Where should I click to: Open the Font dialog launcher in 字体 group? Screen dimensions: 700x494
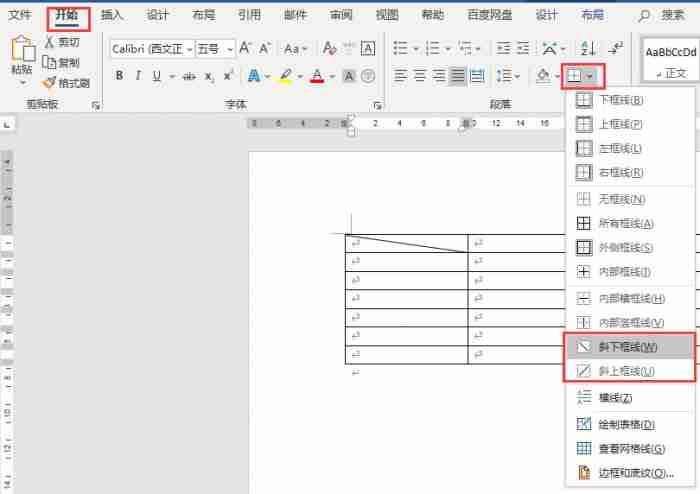click(378, 106)
